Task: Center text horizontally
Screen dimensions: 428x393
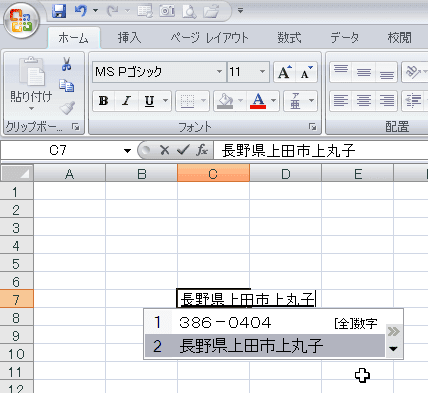Action: point(364,100)
